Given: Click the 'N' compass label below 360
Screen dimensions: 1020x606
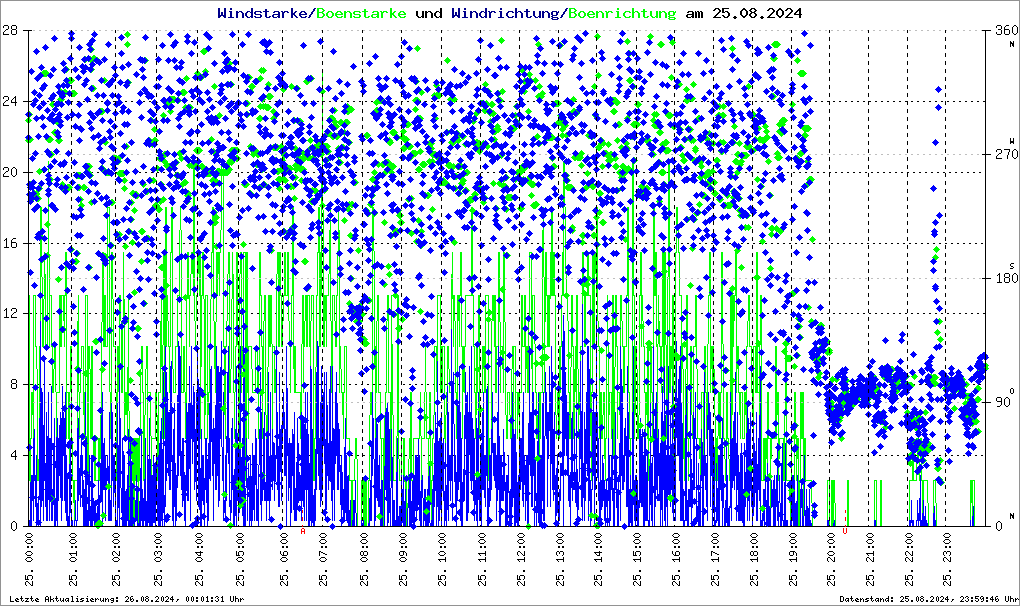Looking at the screenshot, I should [x=1012, y=44].
